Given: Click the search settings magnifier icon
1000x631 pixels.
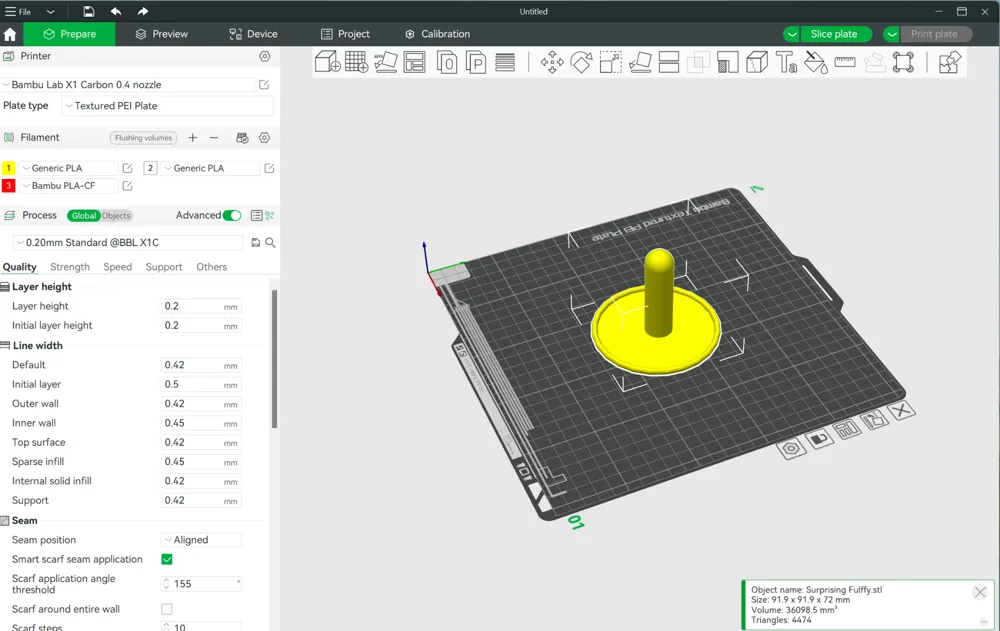Looking at the screenshot, I should pyautogui.click(x=270, y=242).
